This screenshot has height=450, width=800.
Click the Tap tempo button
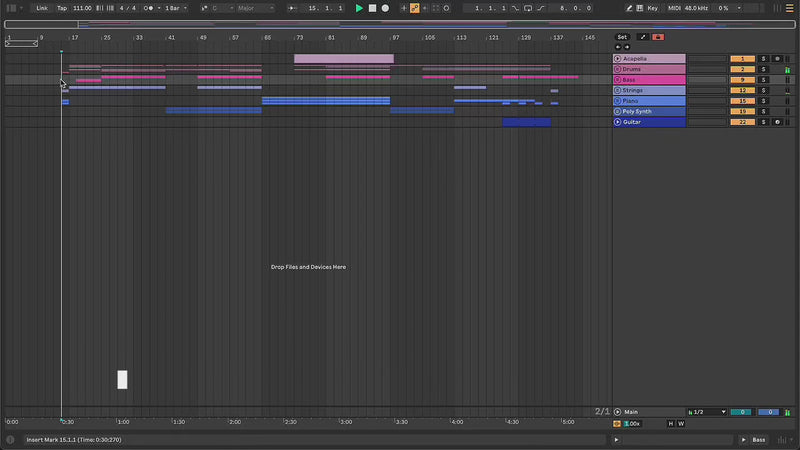pos(62,8)
